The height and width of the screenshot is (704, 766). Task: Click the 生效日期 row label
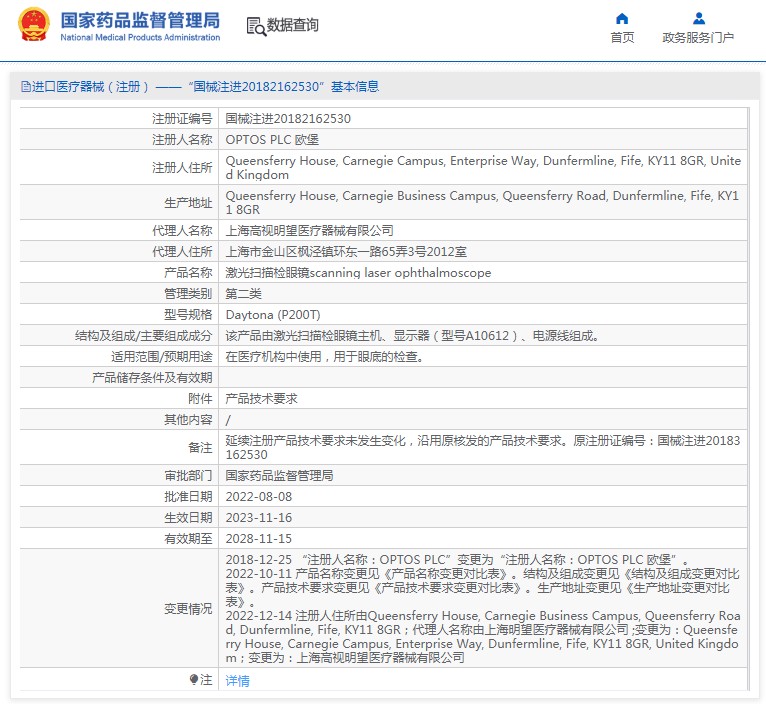click(x=188, y=517)
